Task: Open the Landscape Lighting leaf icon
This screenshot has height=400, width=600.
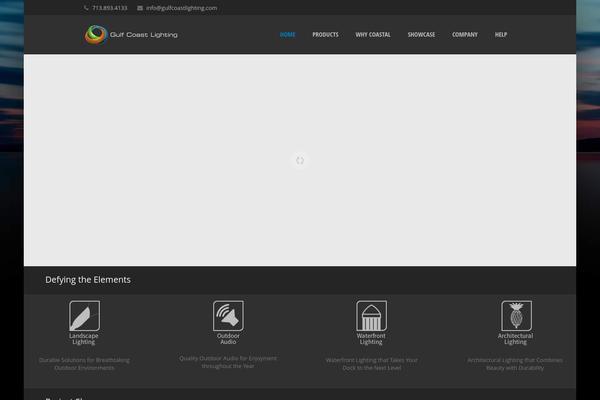Action: [x=84, y=315]
